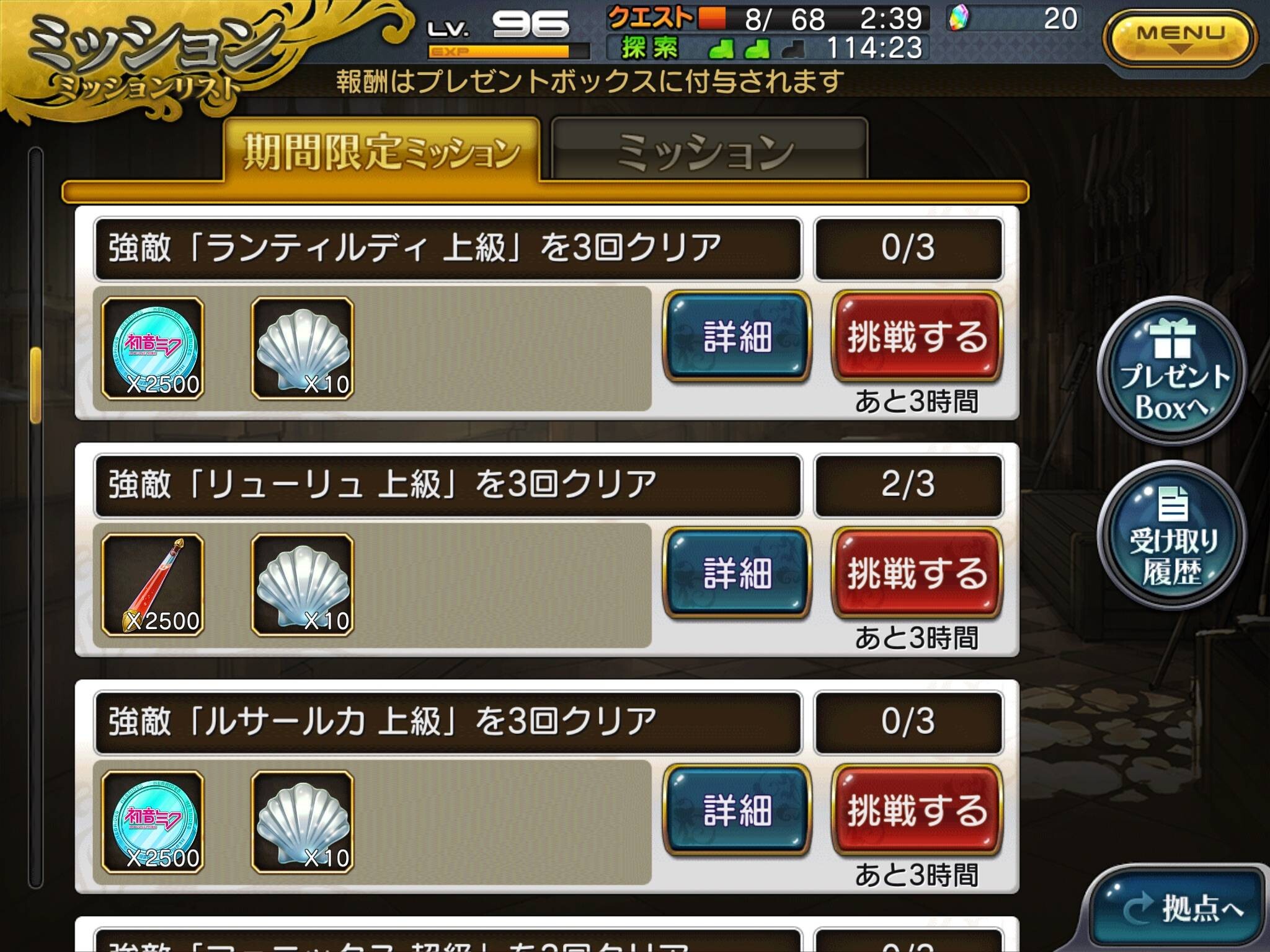Click 挑戦する for ランティルディ mission
This screenshot has width=1270, height=952.
(x=917, y=337)
